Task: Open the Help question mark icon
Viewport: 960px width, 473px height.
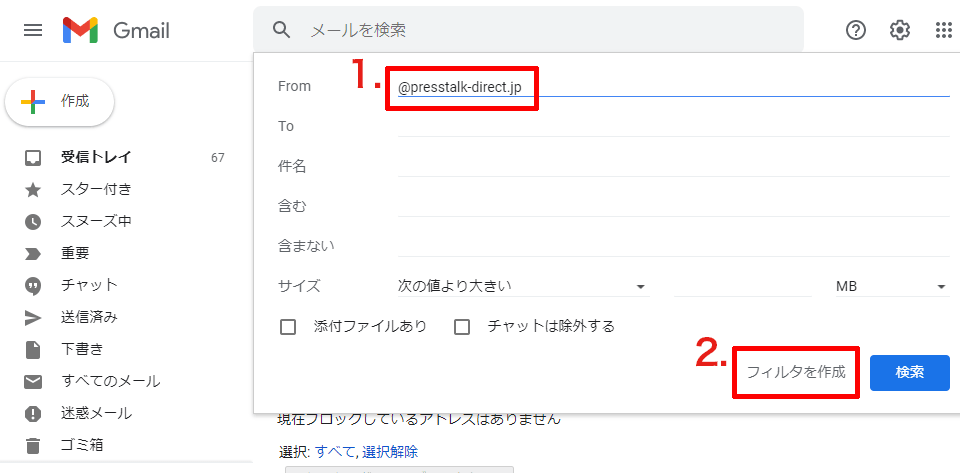Action: (855, 30)
